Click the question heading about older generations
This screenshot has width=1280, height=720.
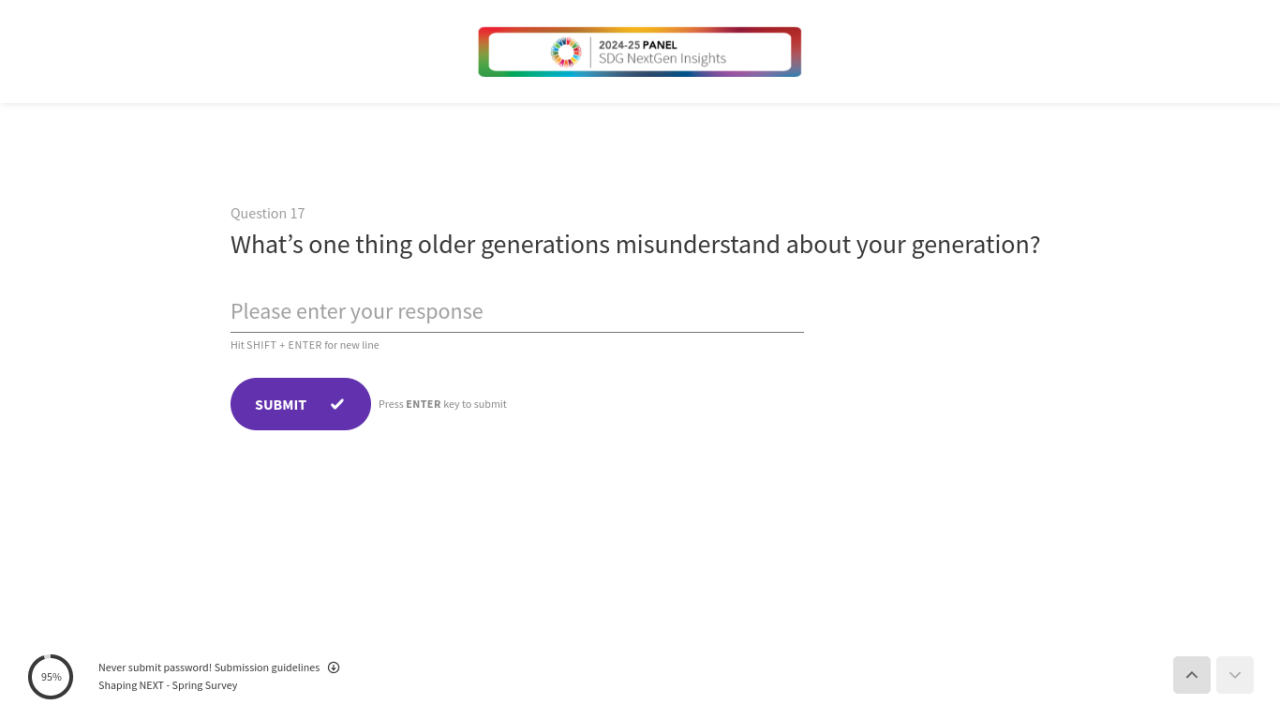click(635, 245)
